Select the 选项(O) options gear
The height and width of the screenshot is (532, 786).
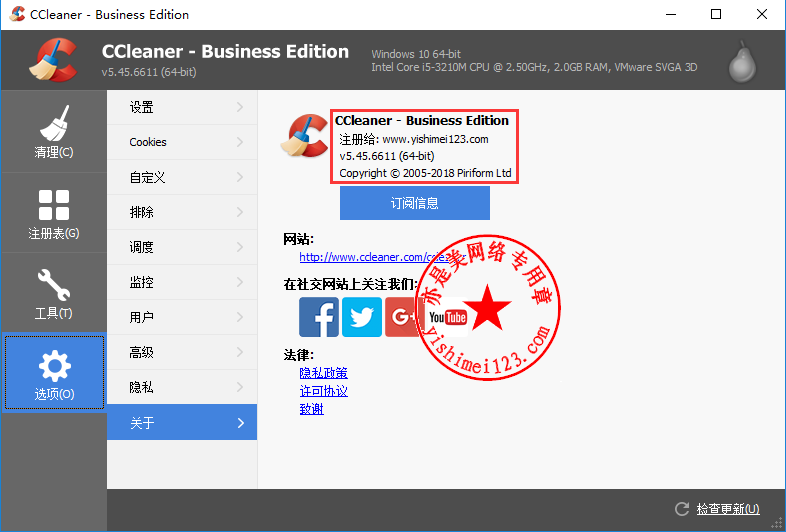coord(54,373)
